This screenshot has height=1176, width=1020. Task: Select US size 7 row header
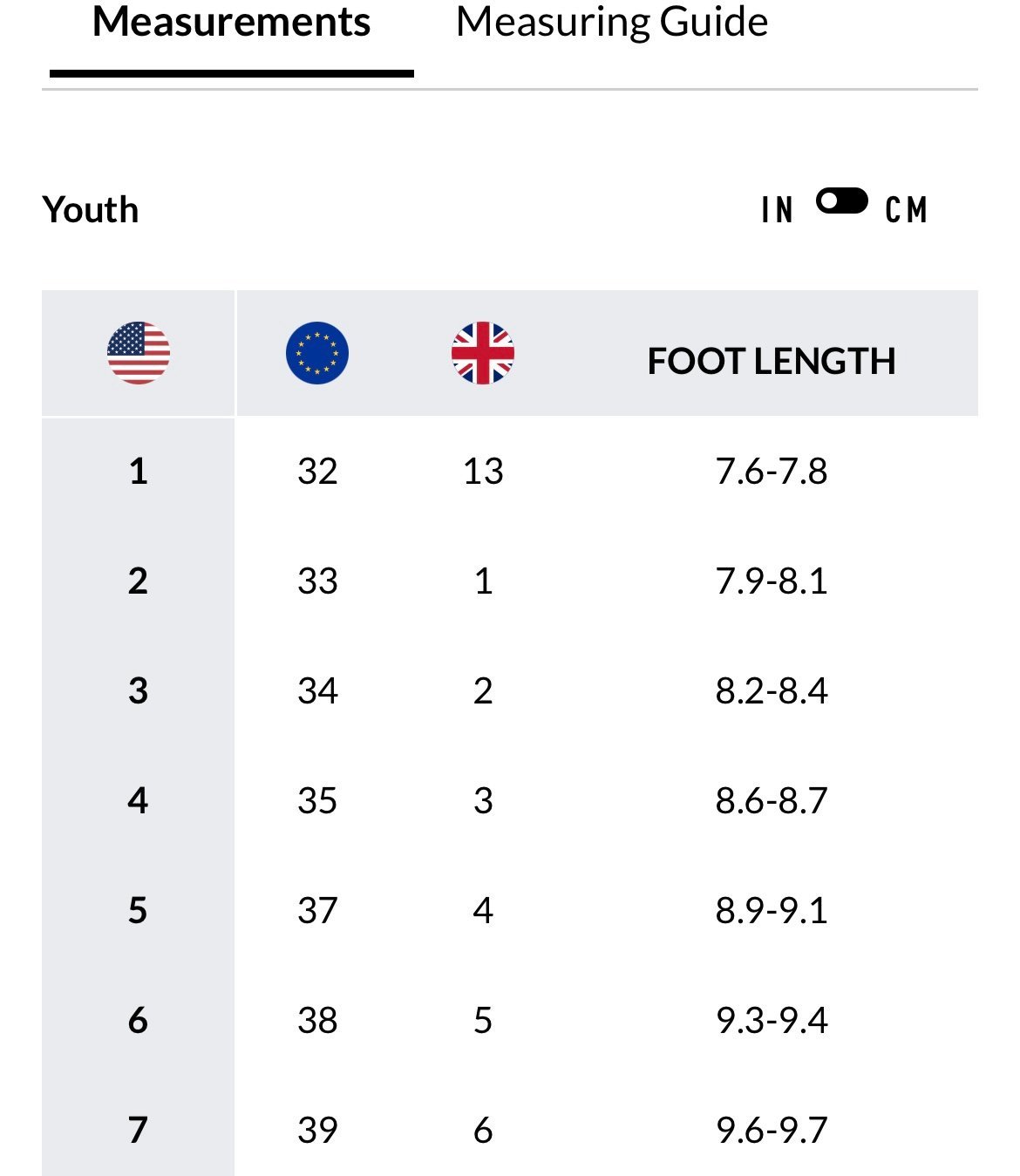pyautogui.click(x=138, y=1130)
